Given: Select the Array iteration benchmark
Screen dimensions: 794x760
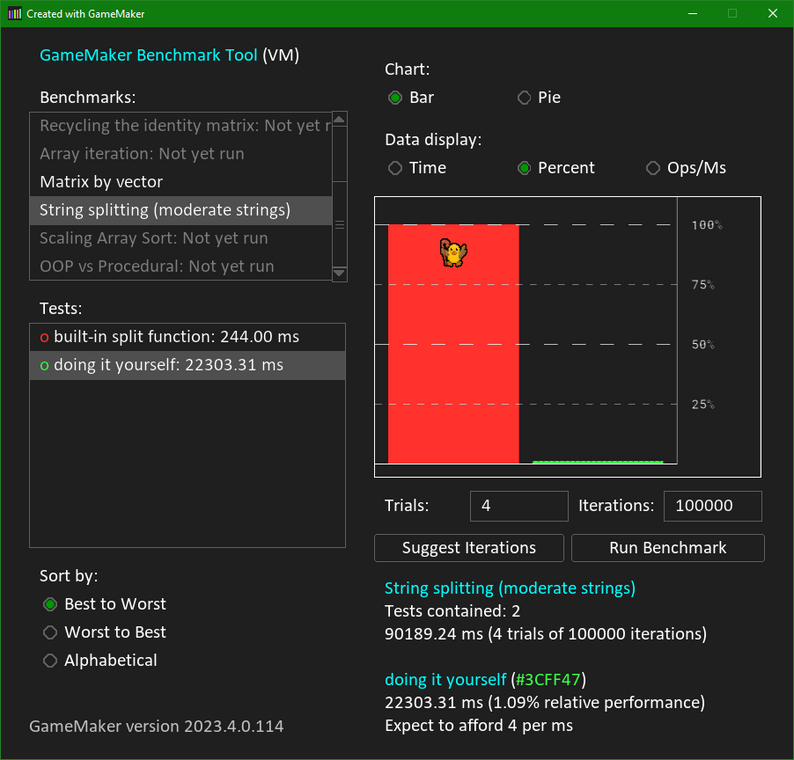Looking at the screenshot, I should (x=181, y=154).
